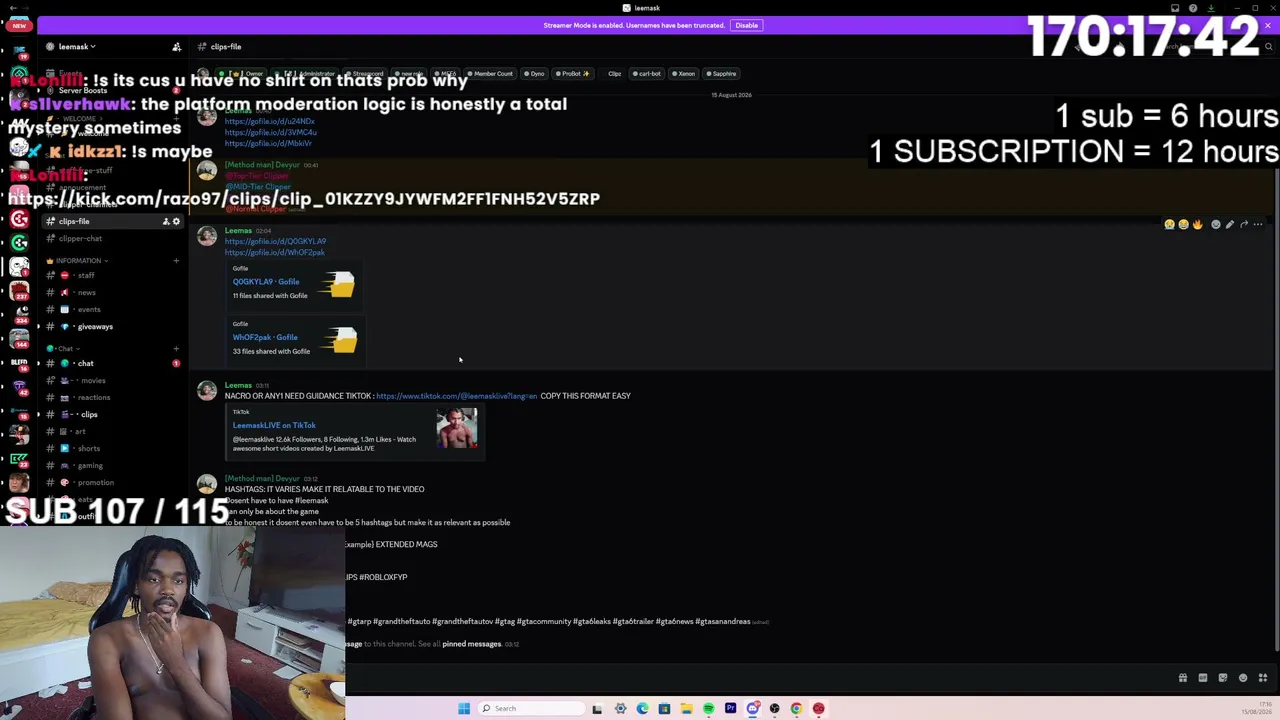The width and height of the screenshot is (1280, 720).
Task: Open more options for Leemas message
Action: click(1258, 225)
